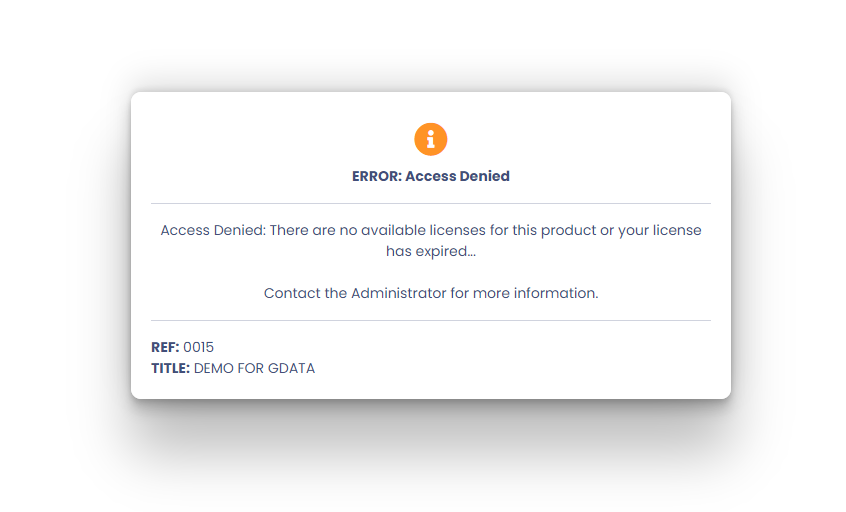The height and width of the screenshot is (512, 846).
Task: Select the "ERROR: Access Denied" heading
Action: coord(431,176)
